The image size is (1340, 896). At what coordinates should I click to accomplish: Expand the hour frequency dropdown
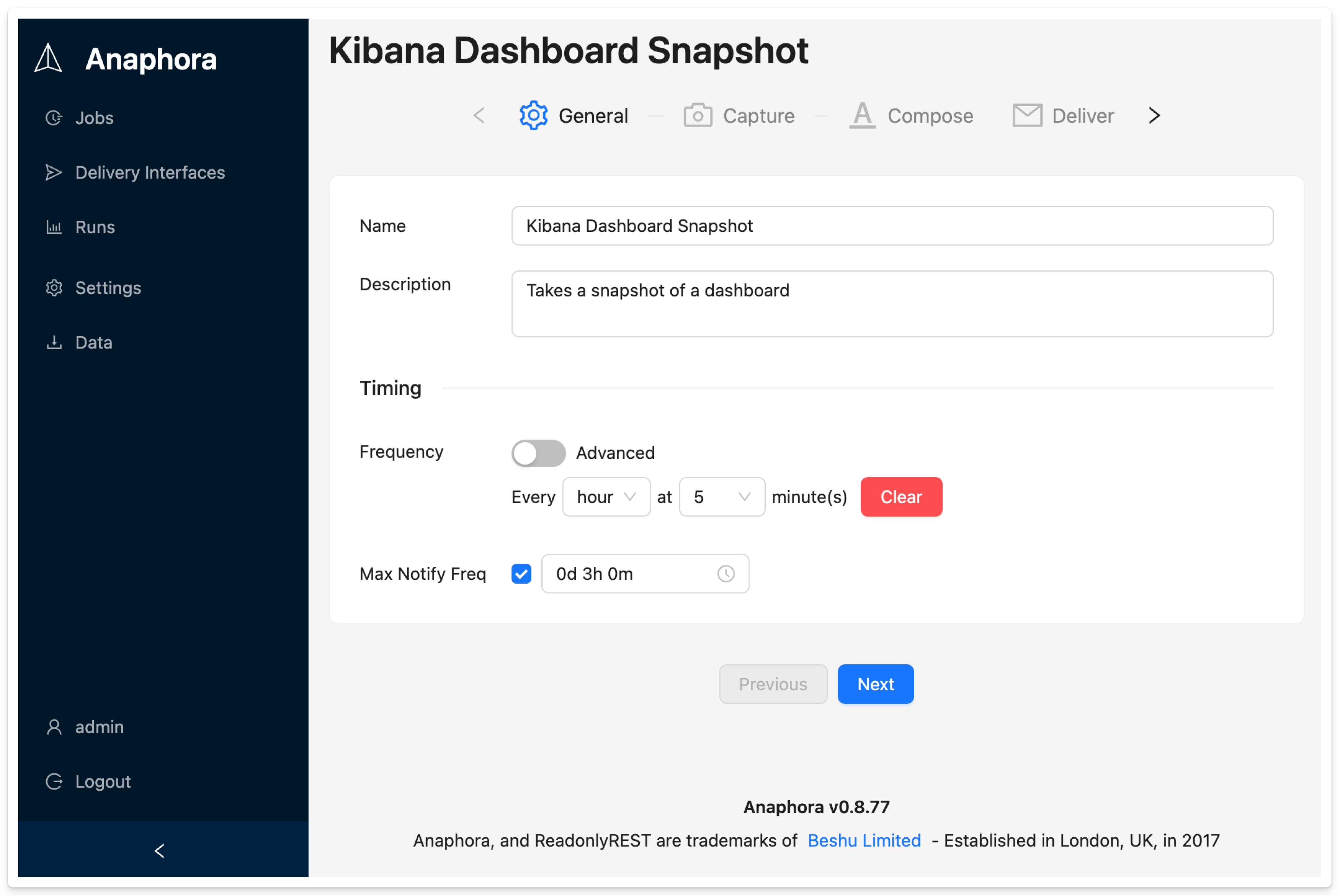(606, 497)
